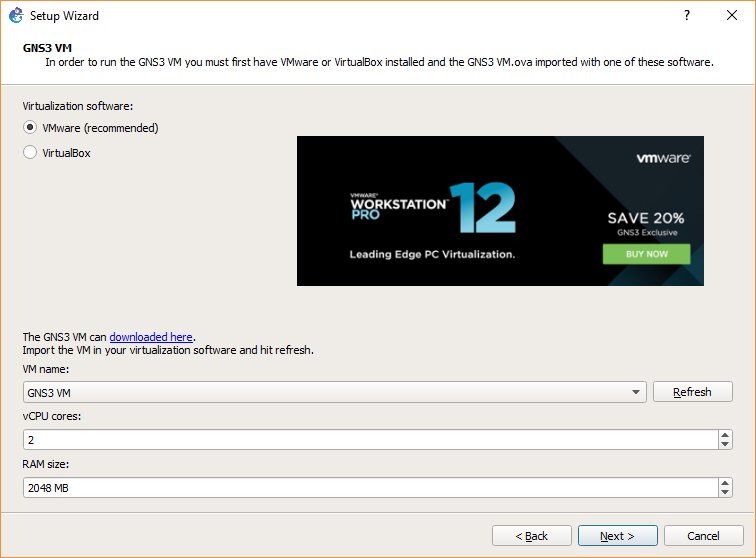Click the 'RAM size:' label

[46, 464]
